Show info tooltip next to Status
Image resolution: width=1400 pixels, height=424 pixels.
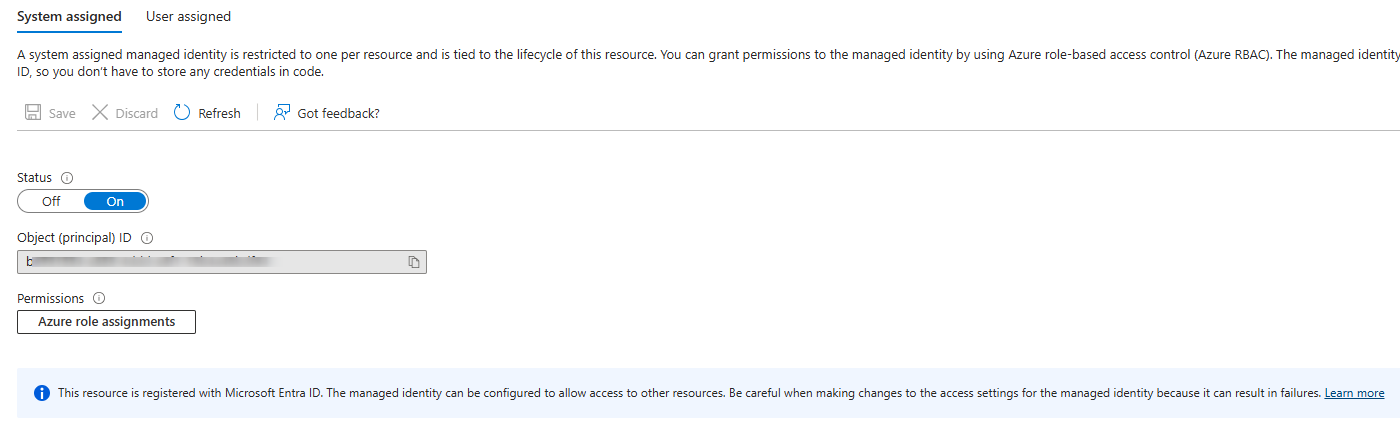click(67, 178)
